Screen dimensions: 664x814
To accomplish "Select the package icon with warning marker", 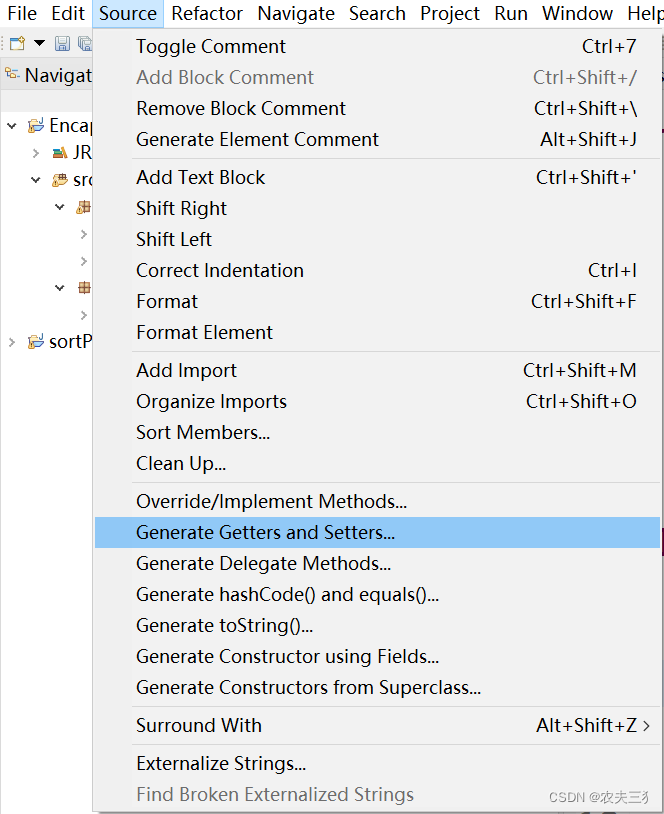I will (84, 207).
